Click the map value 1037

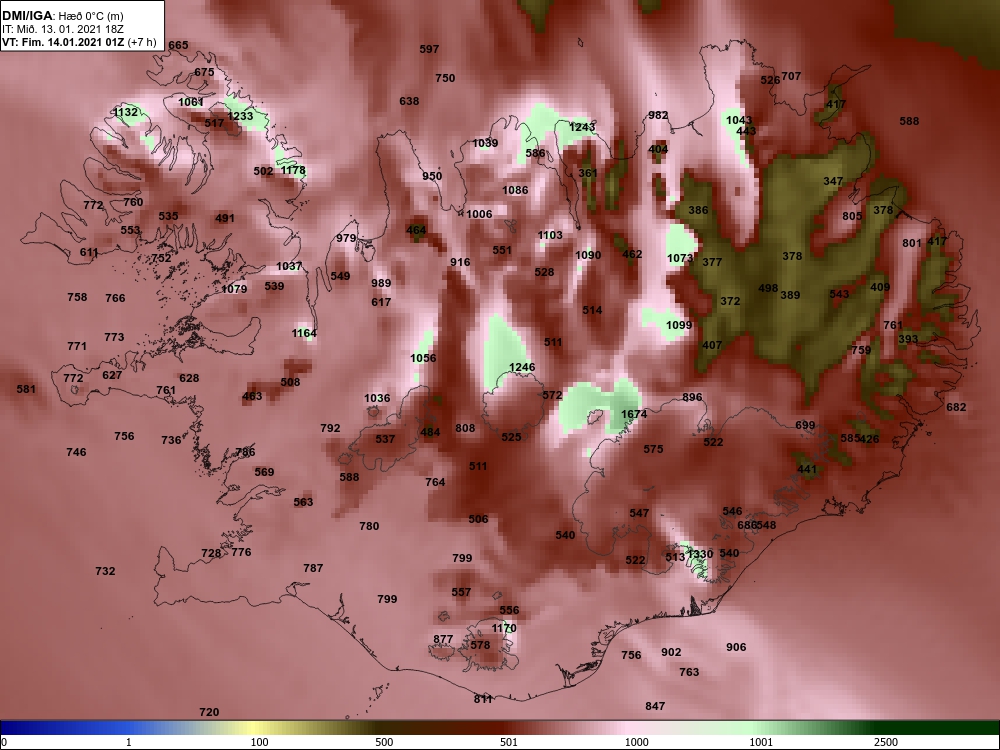tap(289, 266)
